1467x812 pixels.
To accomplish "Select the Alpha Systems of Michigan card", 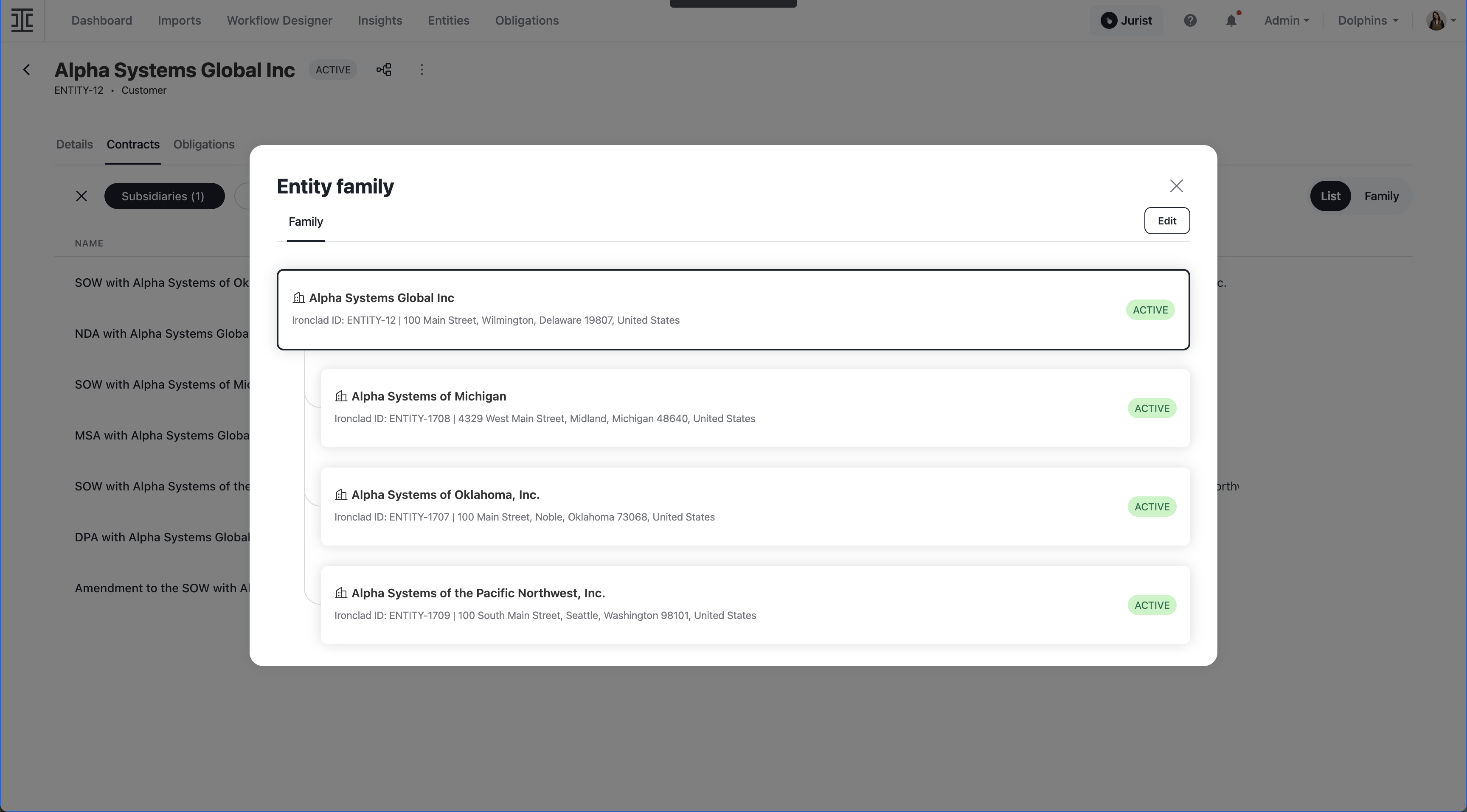I will click(x=755, y=408).
